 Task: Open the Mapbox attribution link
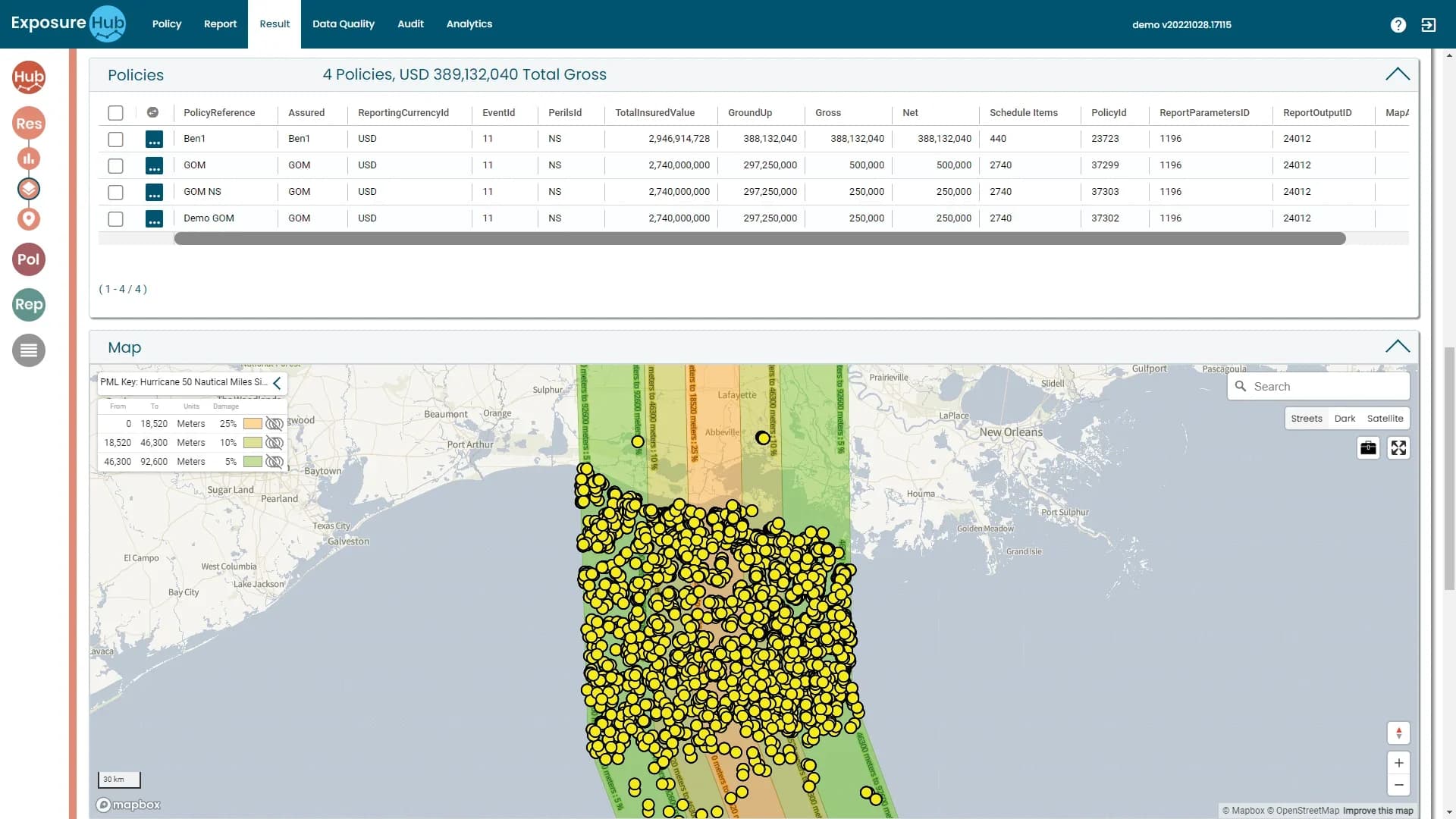tap(1243, 811)
